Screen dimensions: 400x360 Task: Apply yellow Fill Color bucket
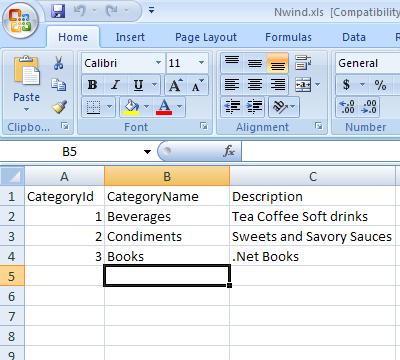(131, 107)
